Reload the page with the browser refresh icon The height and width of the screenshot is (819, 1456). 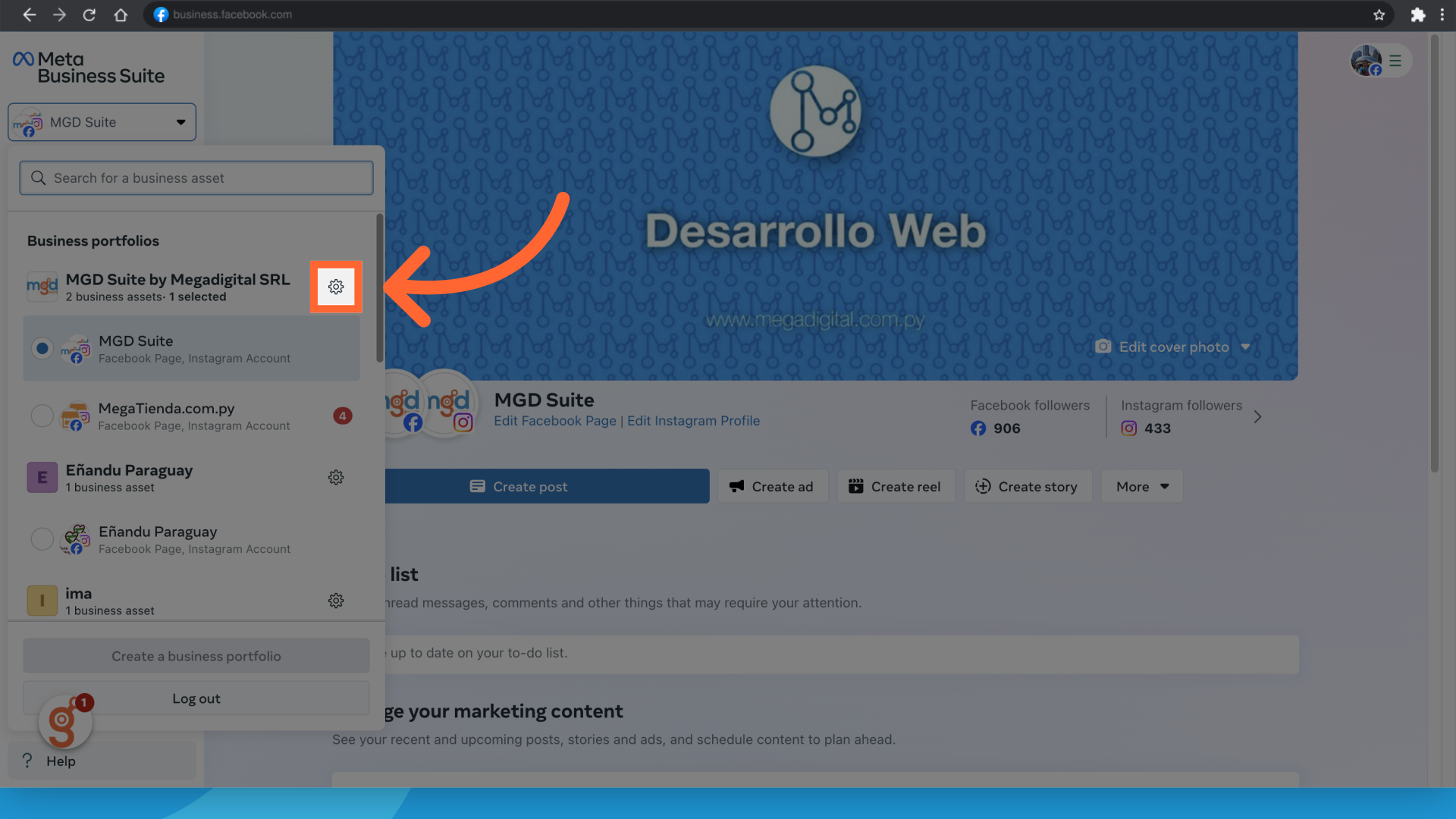click(x=89, y=14)
